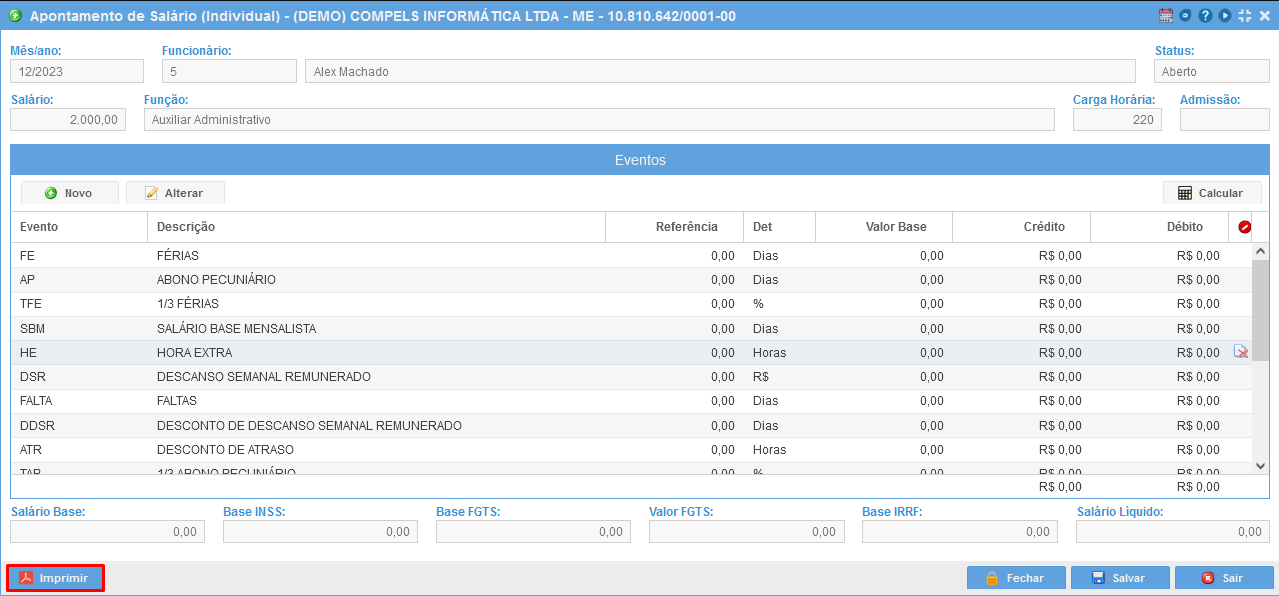This screenshot has height=596, width=1279.
Task: Close the window with X icon
Action: coord(1264,16)
